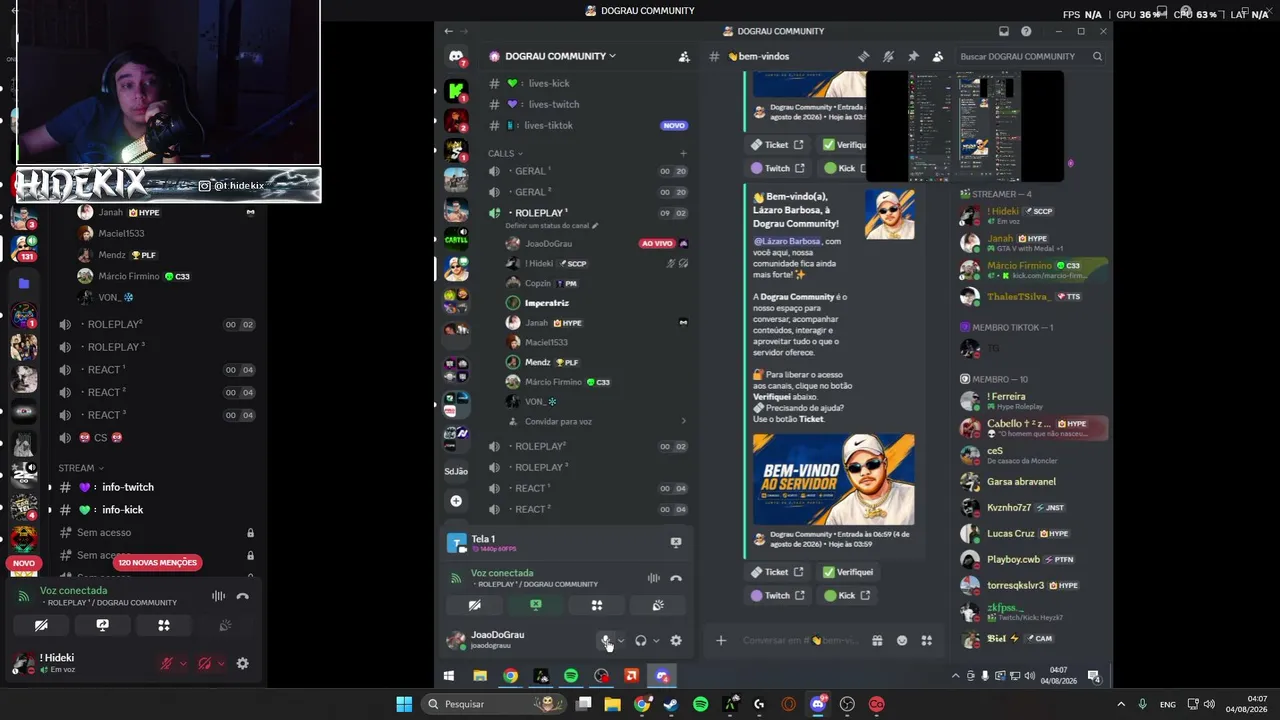Click Convidar para voz in ROLEPLAY channel
The width and height of the screenshot is (1280, 720).
(x=558, y=422)
